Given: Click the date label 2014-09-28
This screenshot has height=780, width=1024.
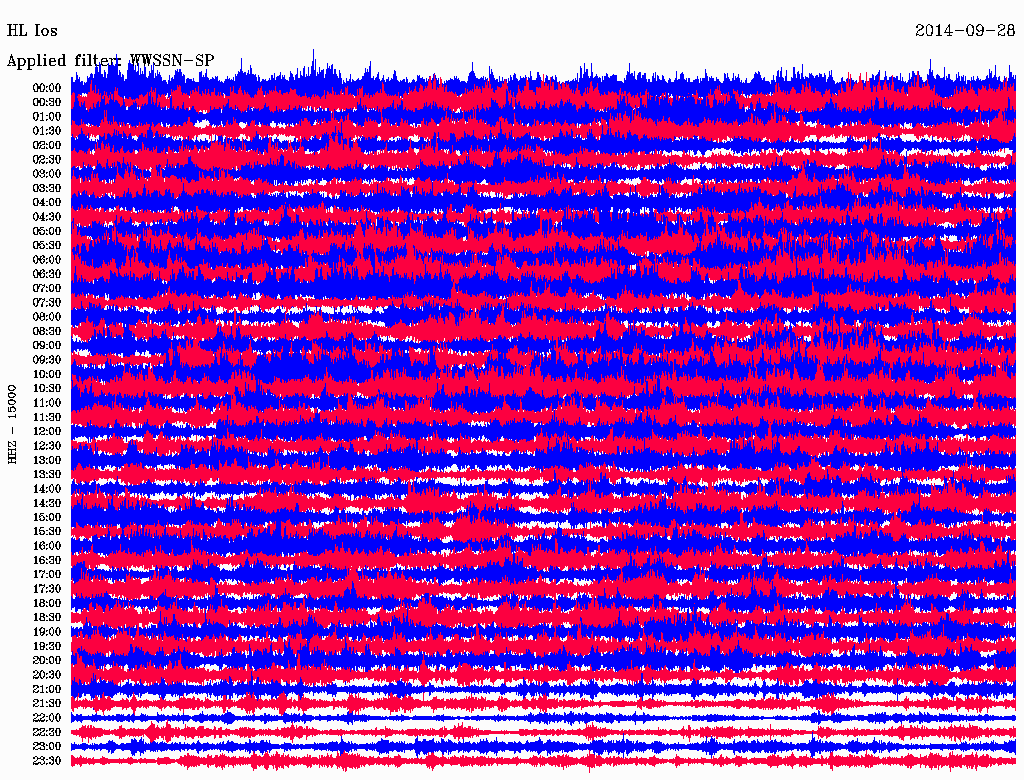Looking at the screenshot, I should tap(965, 30).
